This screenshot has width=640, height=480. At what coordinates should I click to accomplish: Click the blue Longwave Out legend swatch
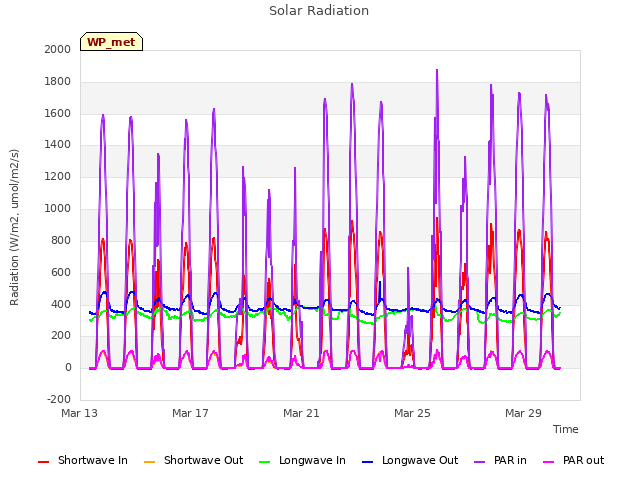[367, 462]
